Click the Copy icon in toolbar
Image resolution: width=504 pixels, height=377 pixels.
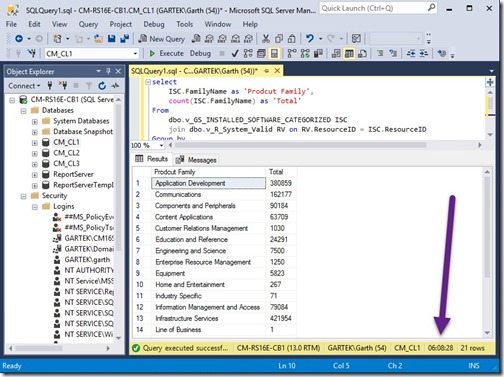tap(279, 39)
